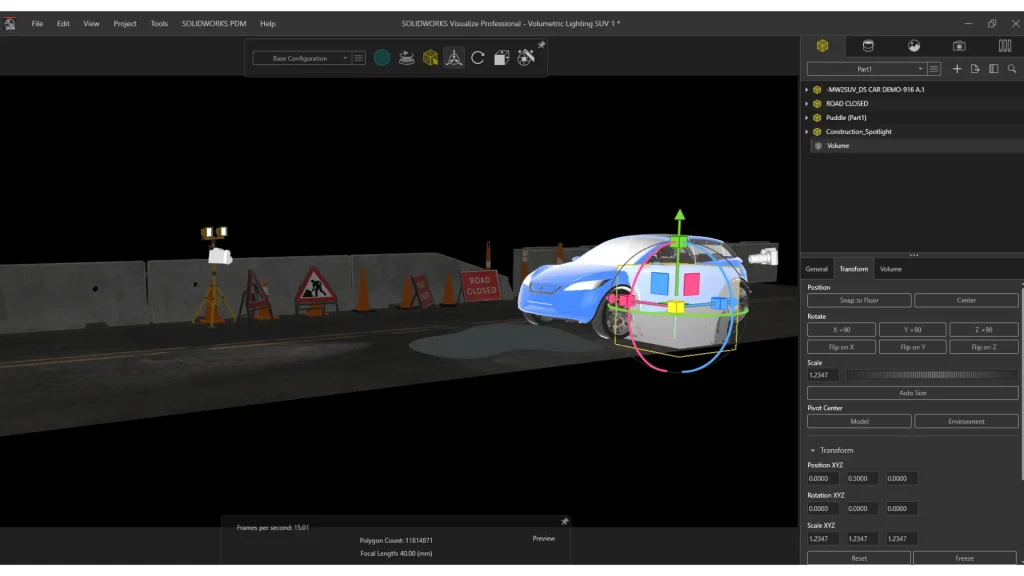Click the plus icon to add a model
1024x576 pixels.
coord(957,69)
